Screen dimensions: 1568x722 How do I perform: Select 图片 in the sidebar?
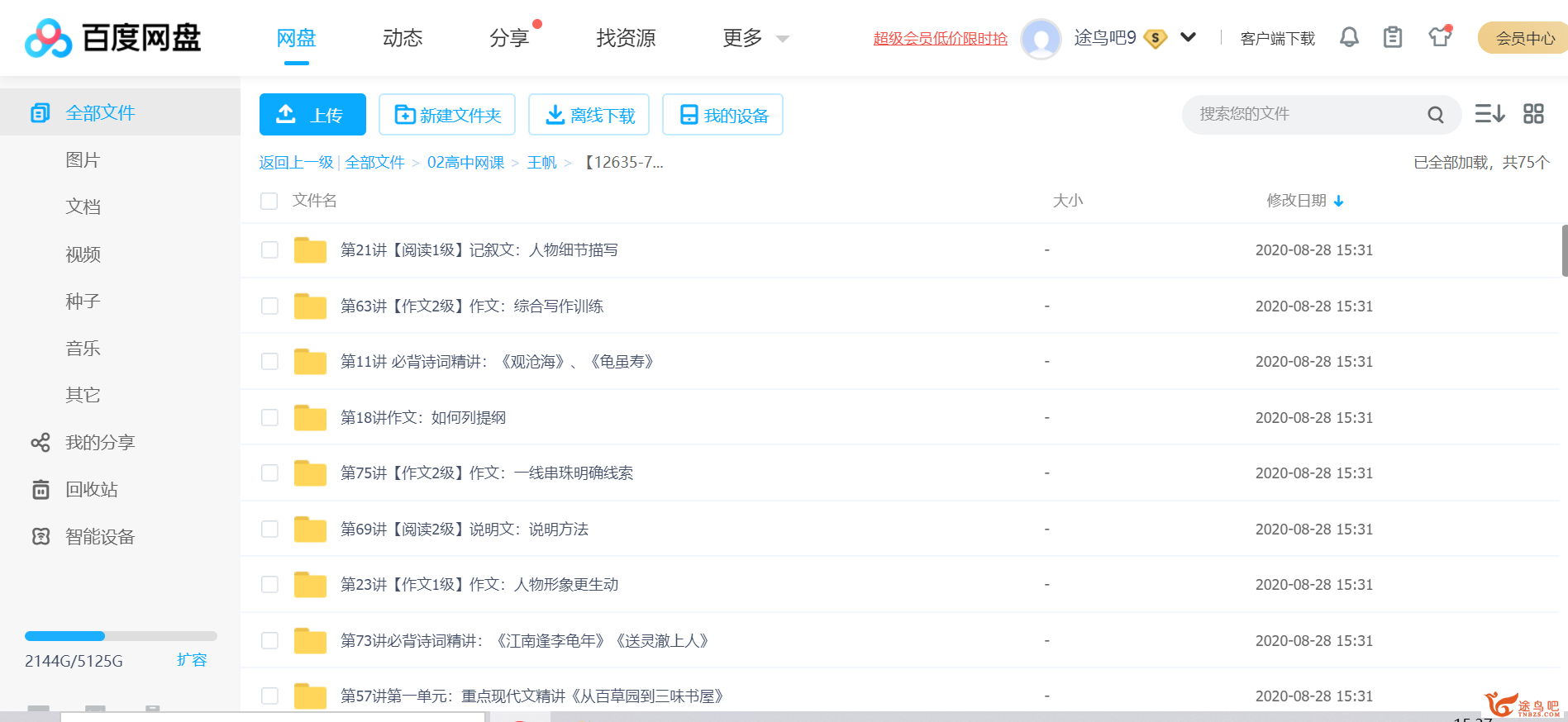click(x=83, y=160)
